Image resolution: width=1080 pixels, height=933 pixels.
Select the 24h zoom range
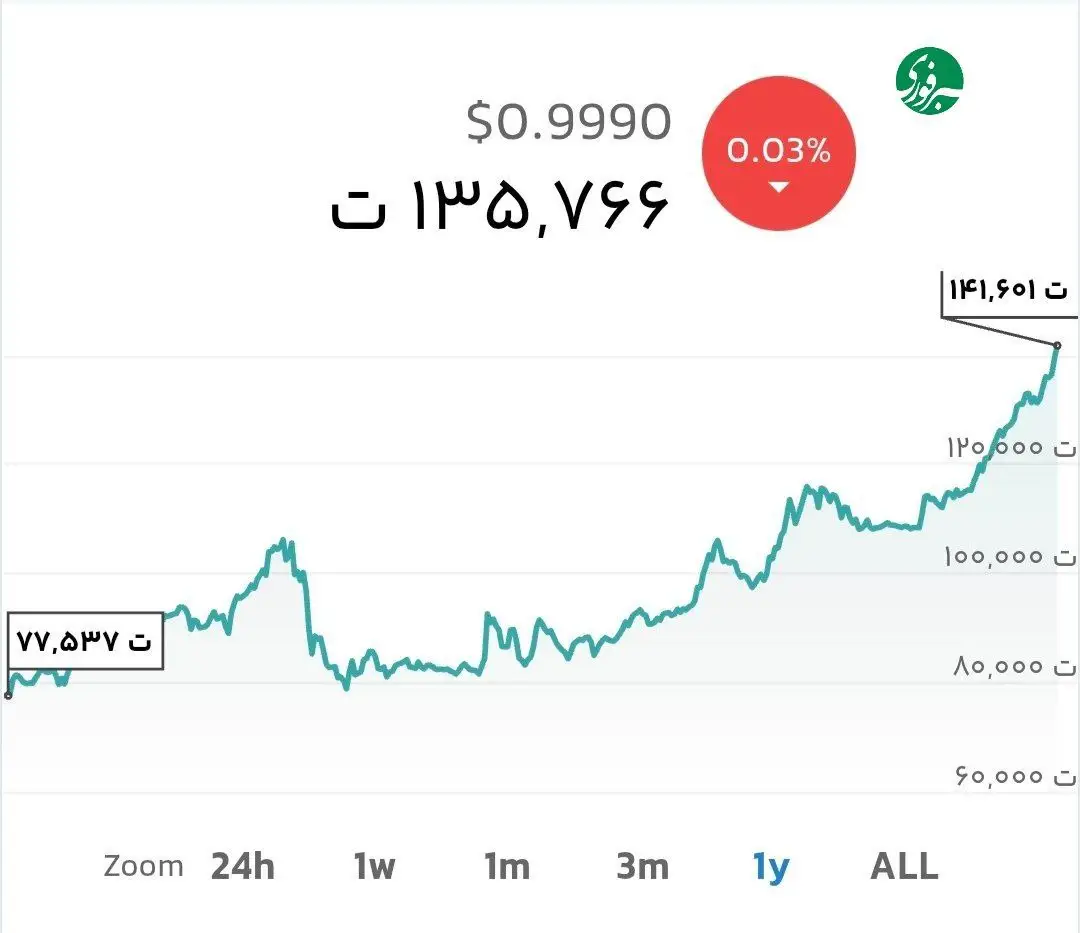tap(242, 867)
